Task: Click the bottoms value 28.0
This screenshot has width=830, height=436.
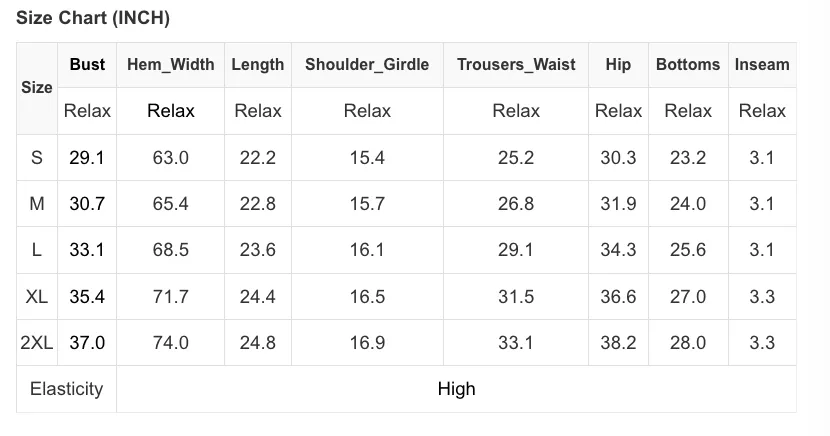Action: (688, 343)
